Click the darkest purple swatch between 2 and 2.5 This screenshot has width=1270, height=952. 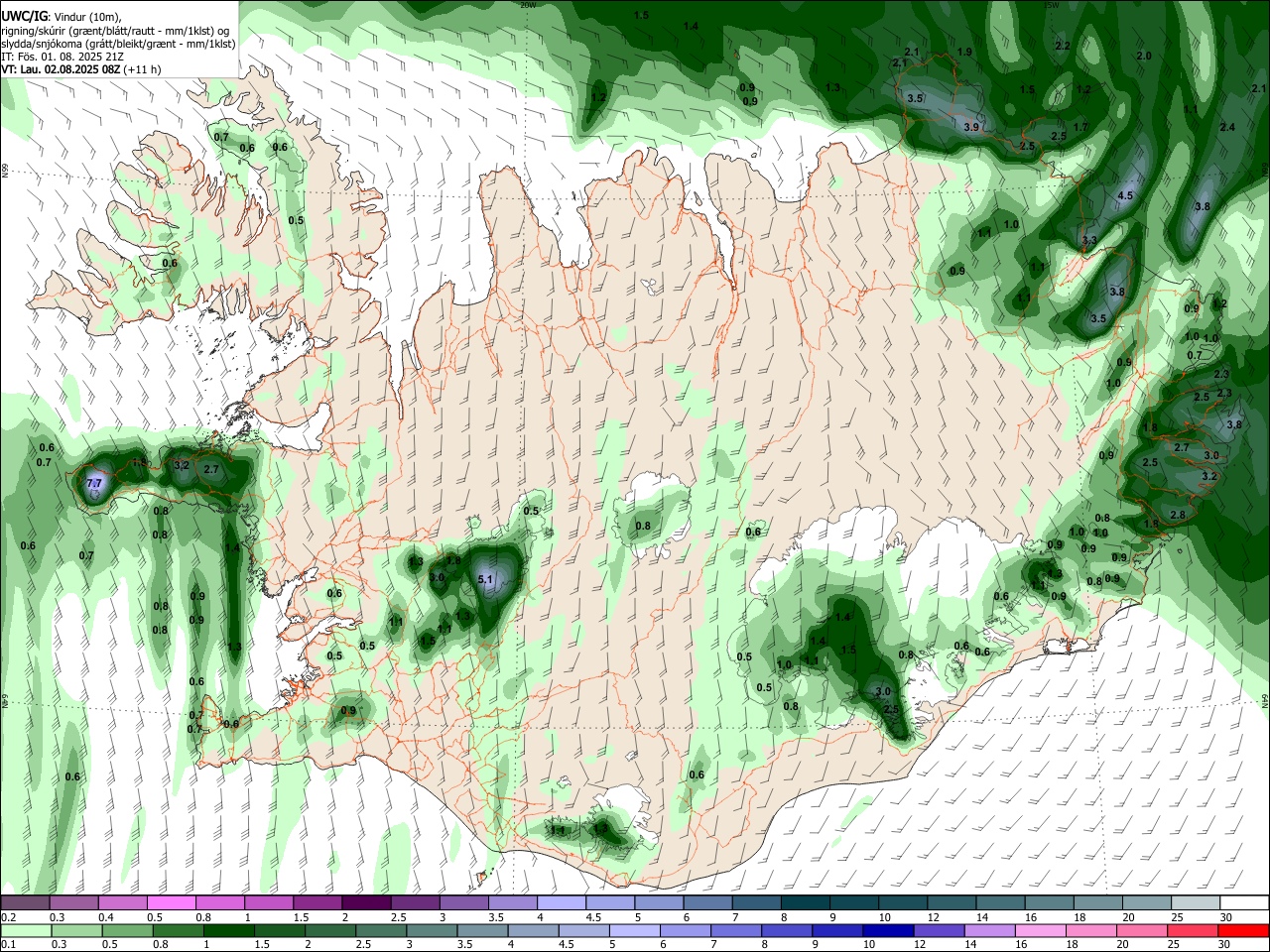(x=366, y=902)
